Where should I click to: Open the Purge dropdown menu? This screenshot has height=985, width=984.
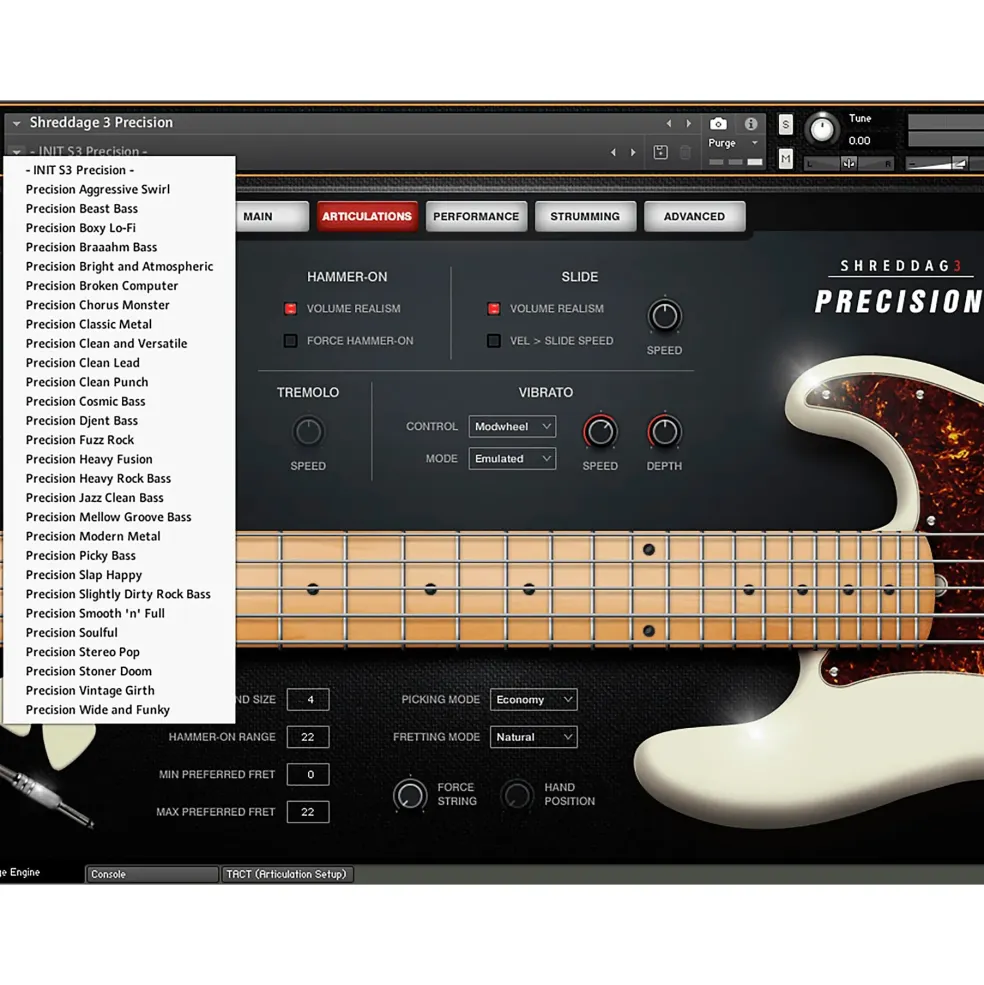coord(733,143)
